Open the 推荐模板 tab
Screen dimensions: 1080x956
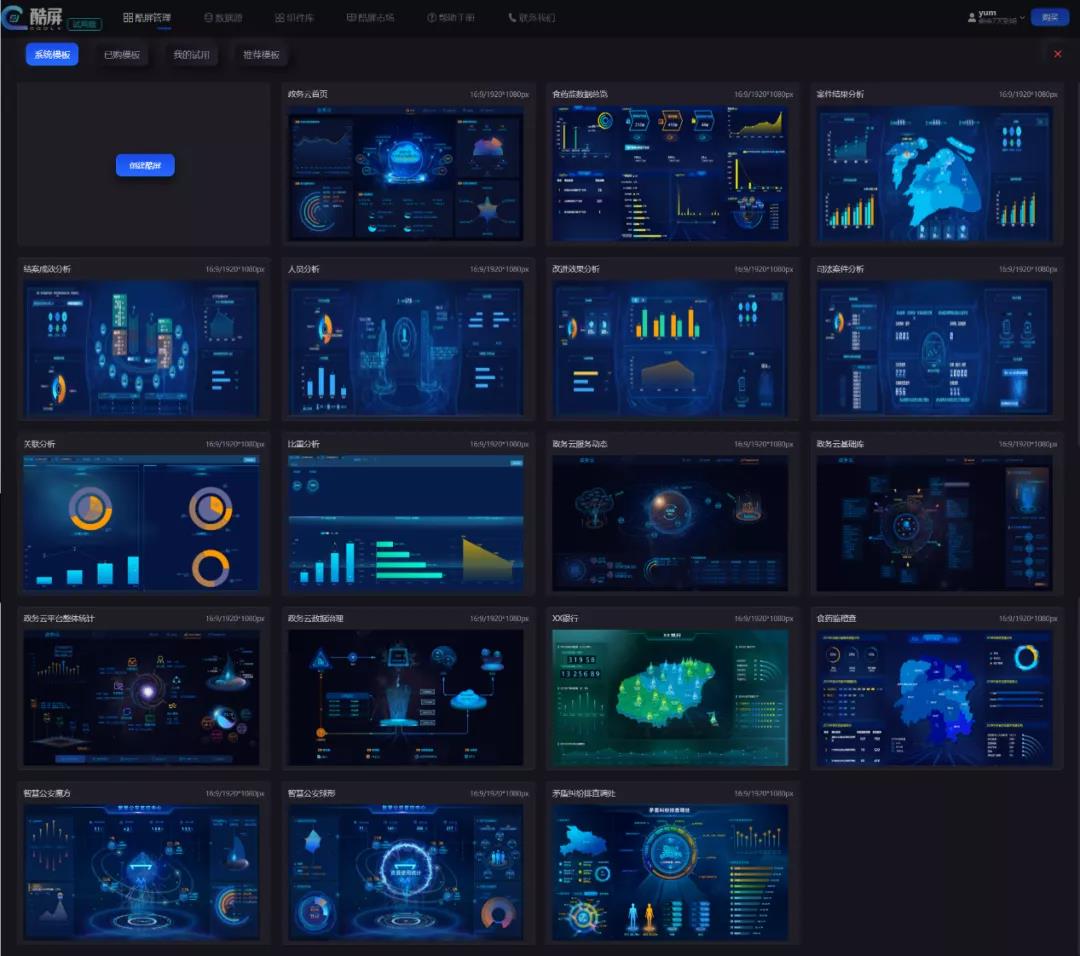pyautogui.click(x=261, y=55)
